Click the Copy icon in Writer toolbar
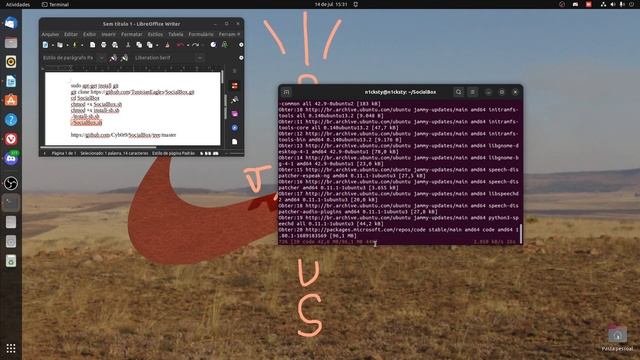640x360 pixels. click(x=139, y=45)
